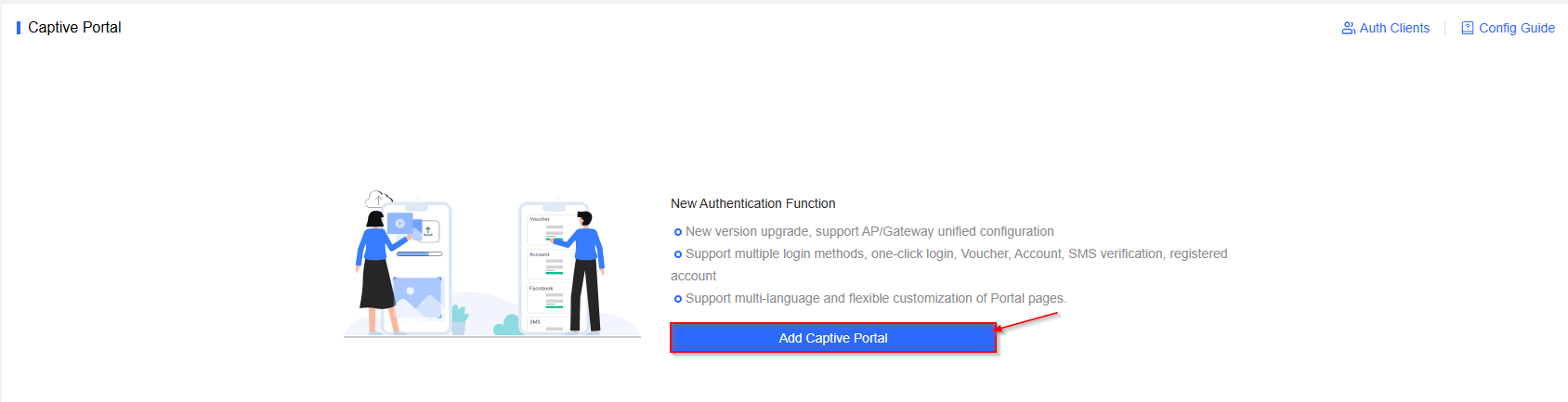Click the upload progress bar in illustration

(419, 253)
